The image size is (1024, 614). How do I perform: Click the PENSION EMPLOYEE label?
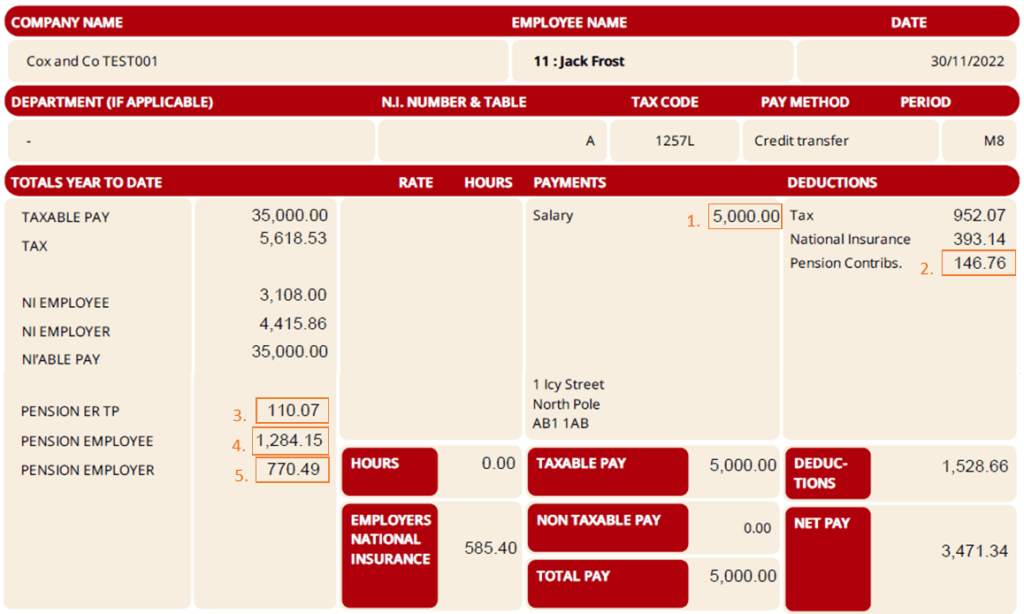pos(87,442)
